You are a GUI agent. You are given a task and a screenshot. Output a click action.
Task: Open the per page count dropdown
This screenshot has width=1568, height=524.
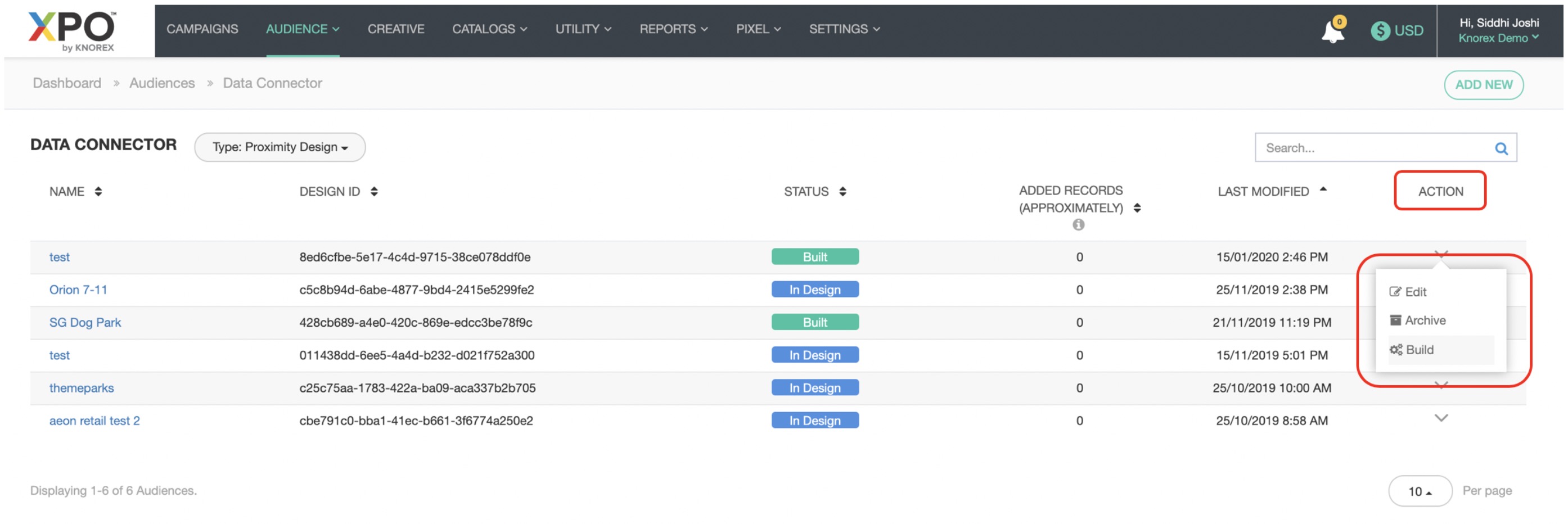coord(1420,491)
